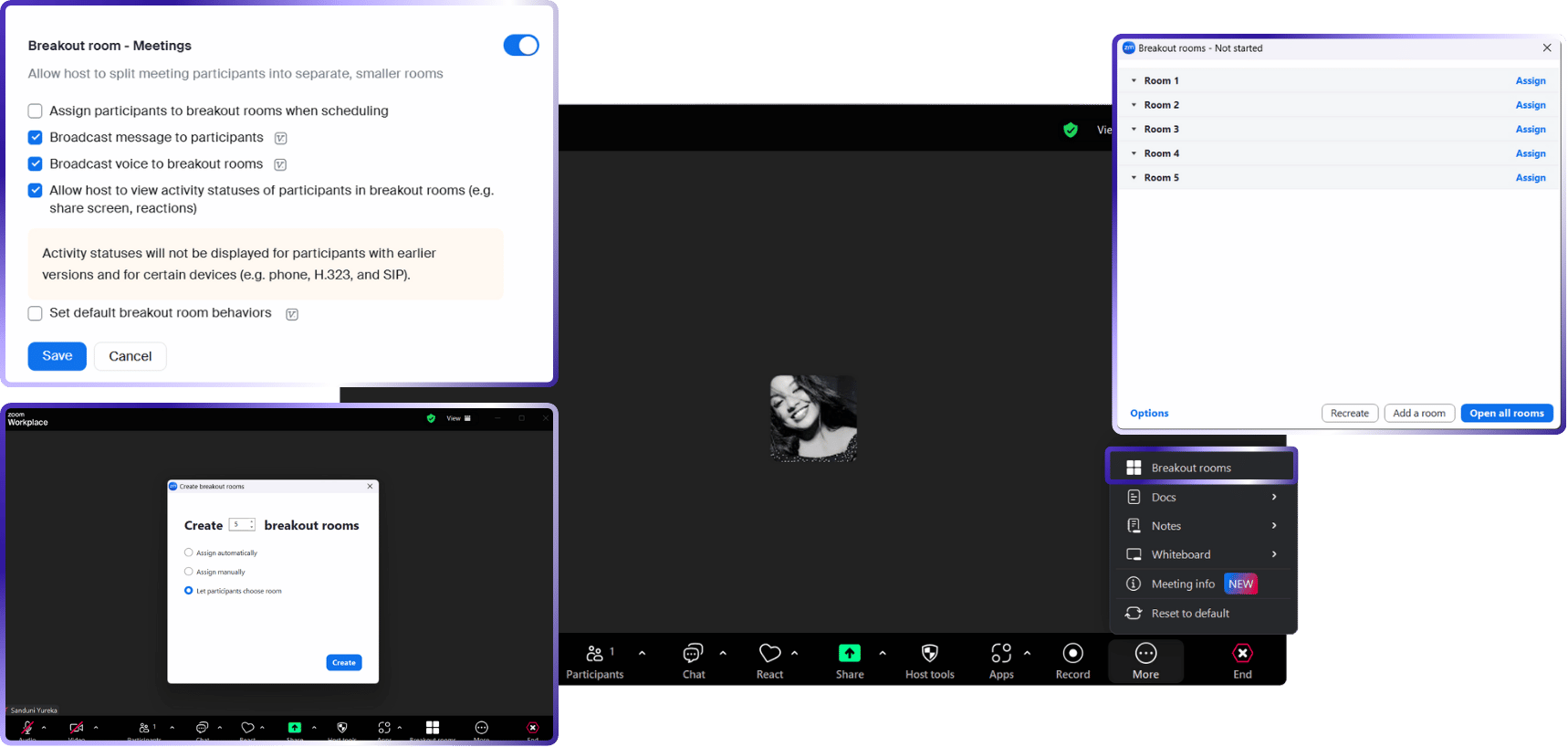Click info icon beside Broadcast message to participants
This screenshot has height=747, width=1568.
click(x=281, y=138)
